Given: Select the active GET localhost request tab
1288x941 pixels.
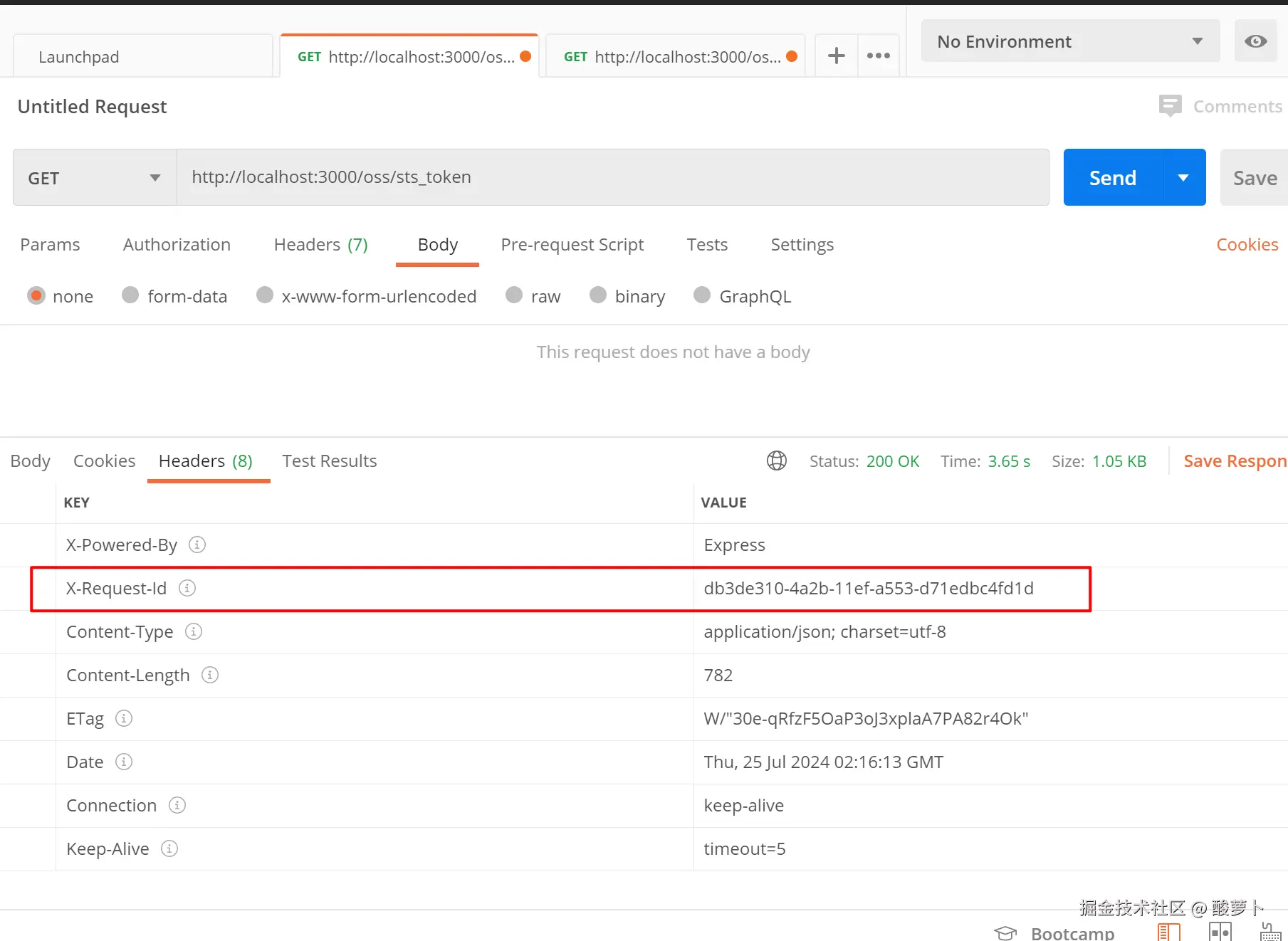Looking at the screenshot, I should [409, 56].
